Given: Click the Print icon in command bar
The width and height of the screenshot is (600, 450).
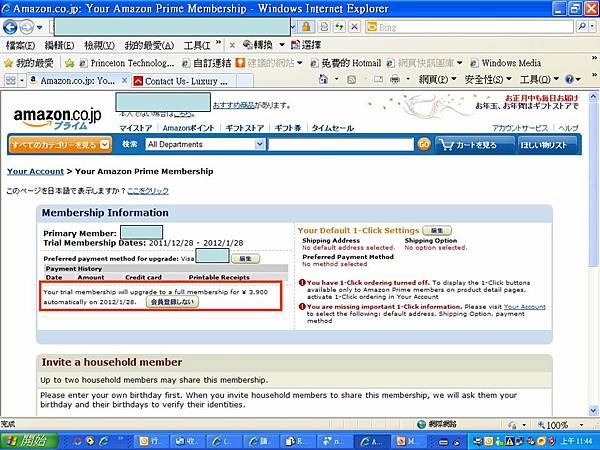Looking at the screenshot, I should (x=395, y=79).
